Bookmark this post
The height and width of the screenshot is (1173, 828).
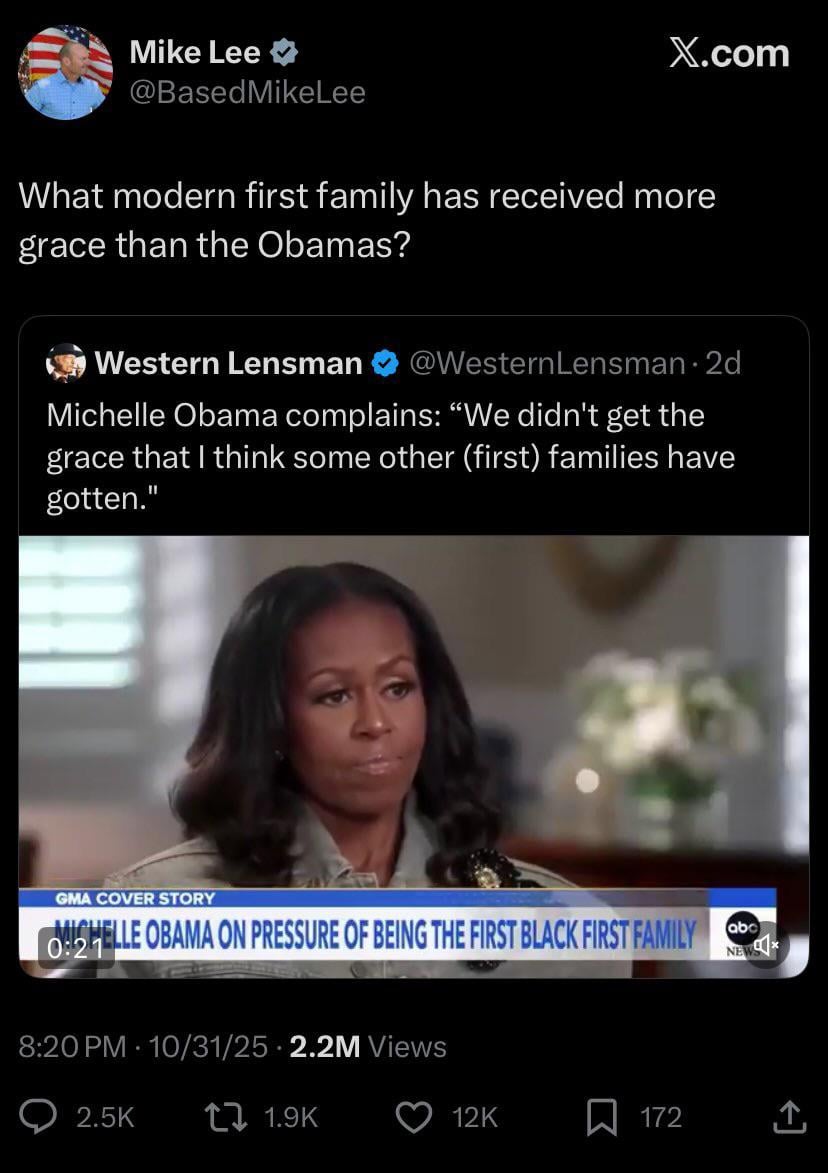[x=602, y=1118]
